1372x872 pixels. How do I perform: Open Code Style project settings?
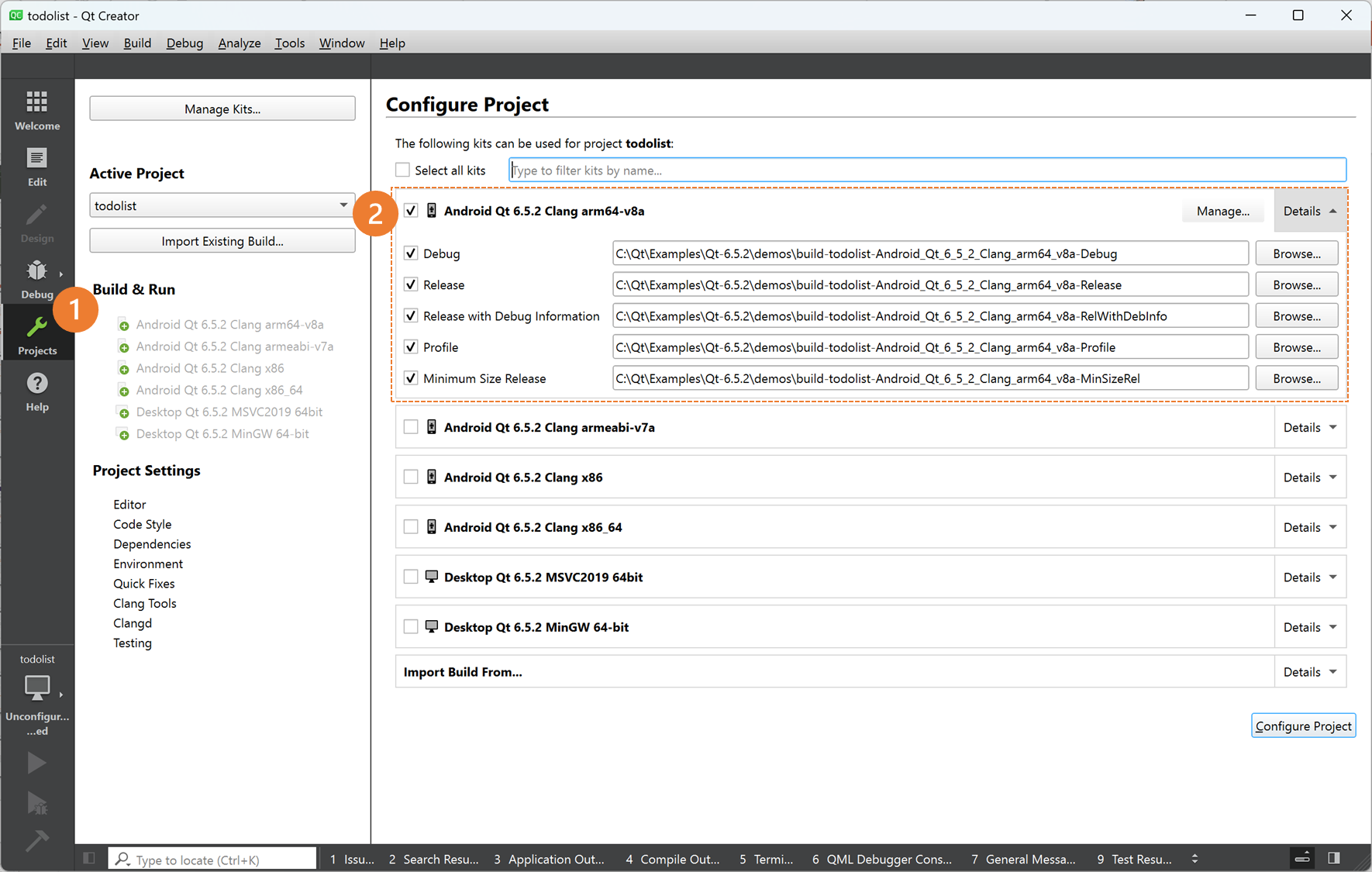(x=143, y=524)
